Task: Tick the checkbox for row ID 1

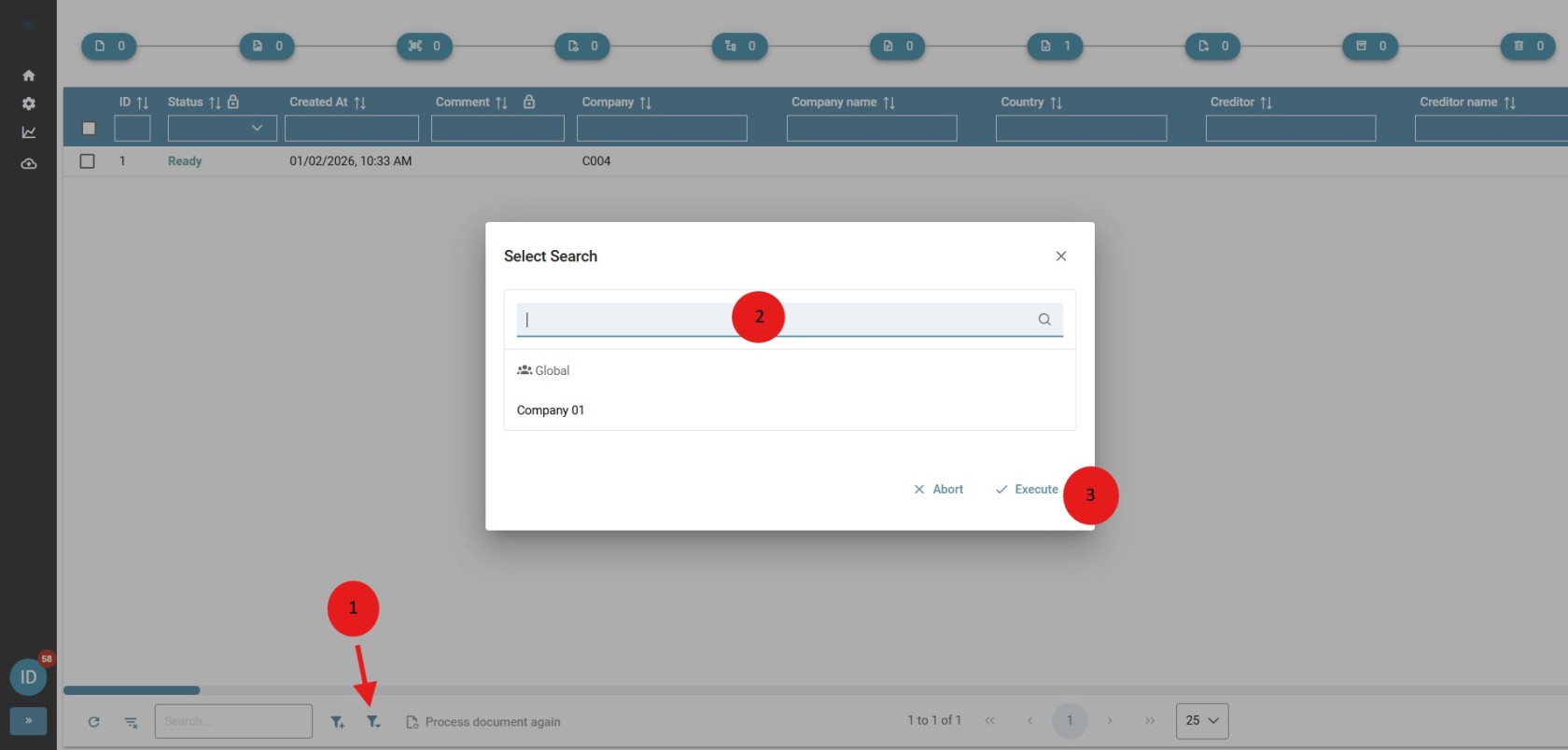Action: (88, 160)
